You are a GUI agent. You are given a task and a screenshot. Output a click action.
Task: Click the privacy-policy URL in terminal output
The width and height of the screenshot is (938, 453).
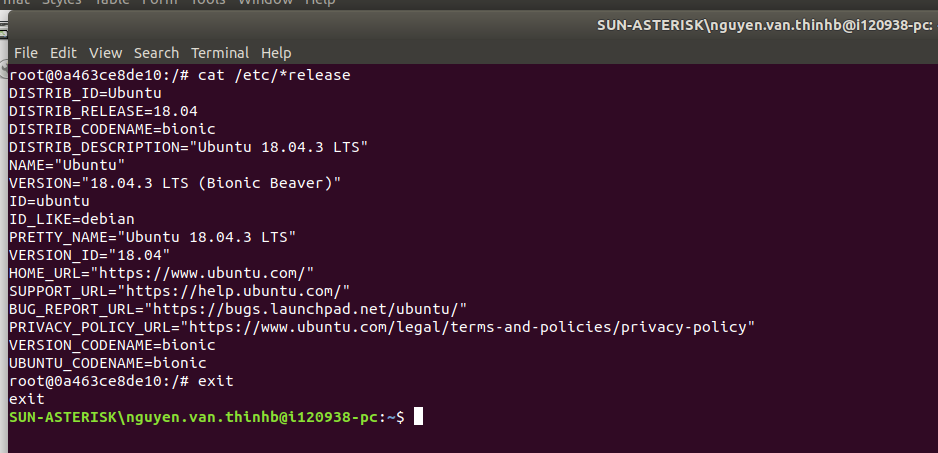pos(469,326)
